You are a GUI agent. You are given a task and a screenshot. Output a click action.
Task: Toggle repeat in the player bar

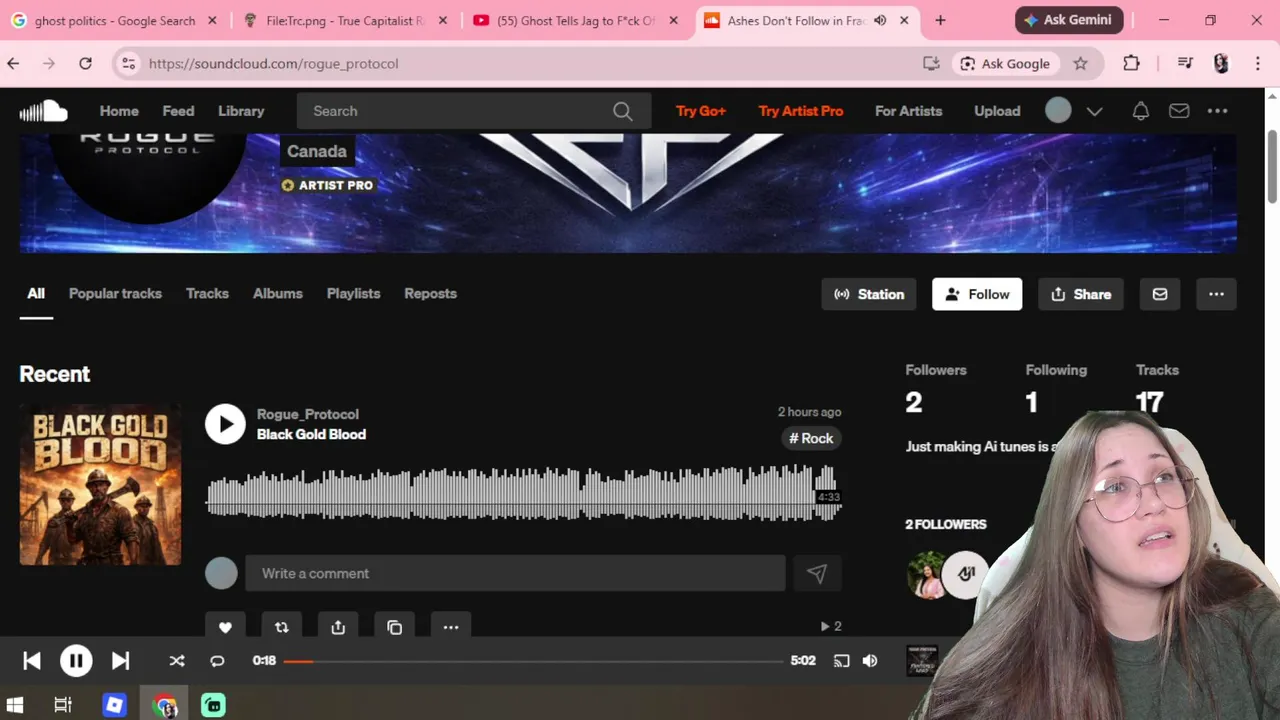point(217,660)
